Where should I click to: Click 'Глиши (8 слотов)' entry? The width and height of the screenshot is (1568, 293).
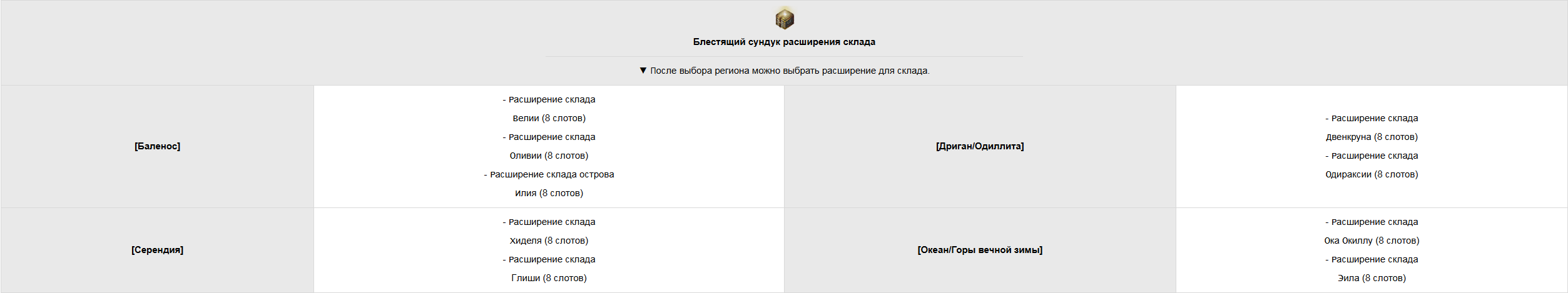click(549, 278)
